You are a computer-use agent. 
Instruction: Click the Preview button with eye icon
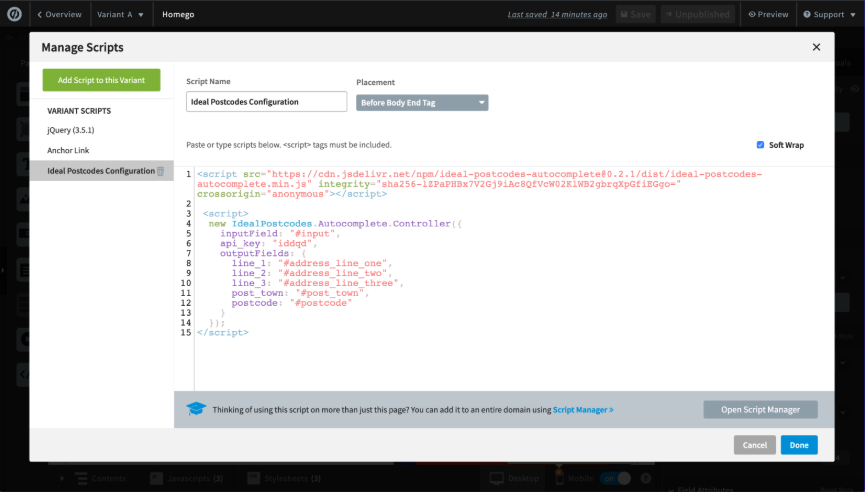[768, 14]
